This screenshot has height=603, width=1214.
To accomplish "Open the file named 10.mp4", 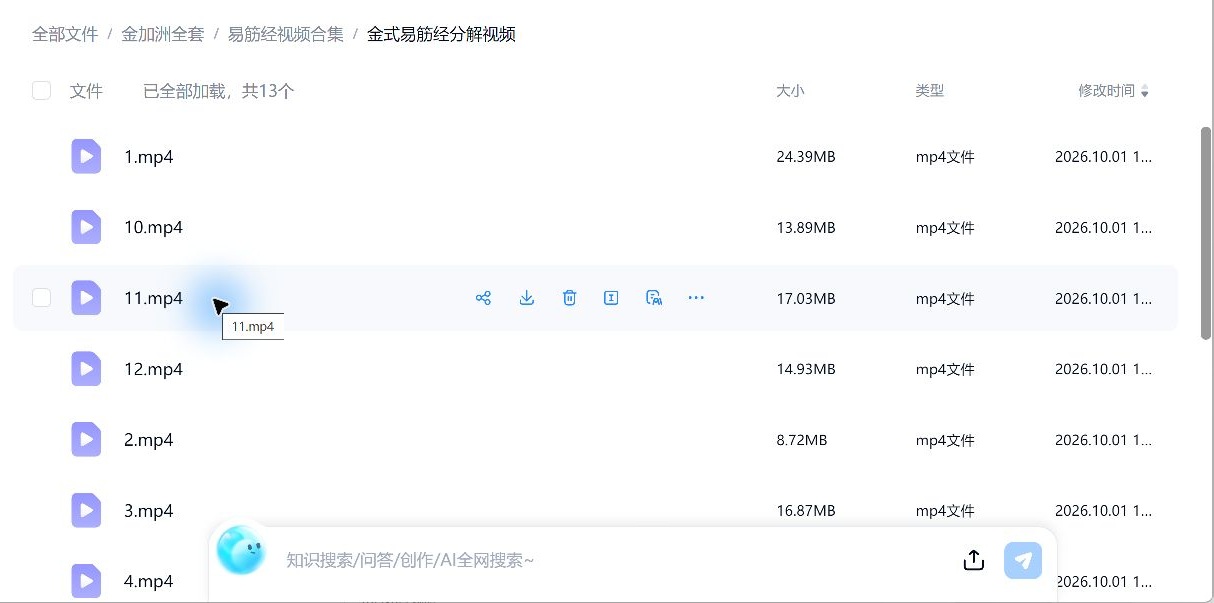I will [154, 228].
